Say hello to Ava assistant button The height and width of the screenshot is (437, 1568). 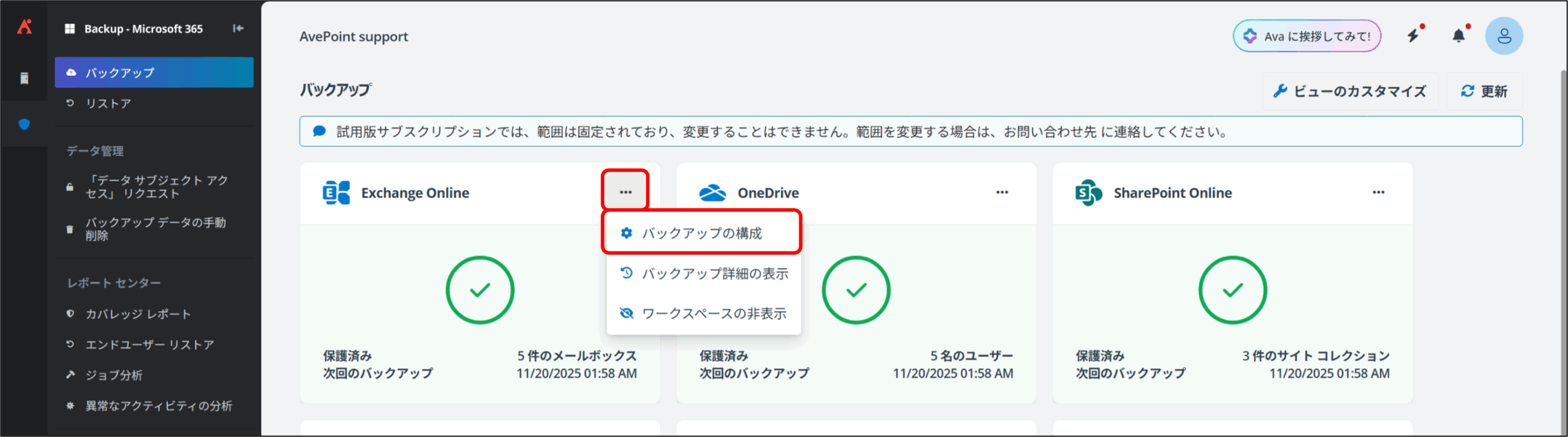(x=1306, y=36)
